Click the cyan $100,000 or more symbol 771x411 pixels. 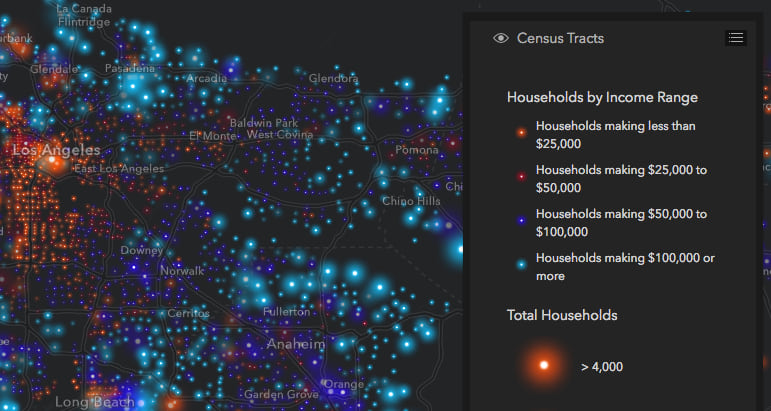[520, 266]
